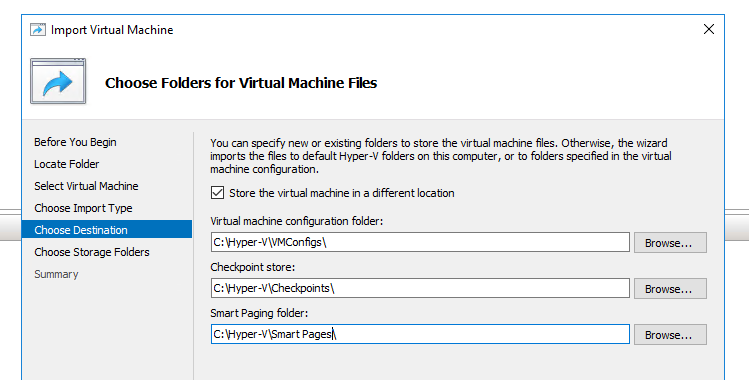Go to Before You Begin step
Viewport: 749px width, 380px height.
pyautogui.click(x=75, y=142)
